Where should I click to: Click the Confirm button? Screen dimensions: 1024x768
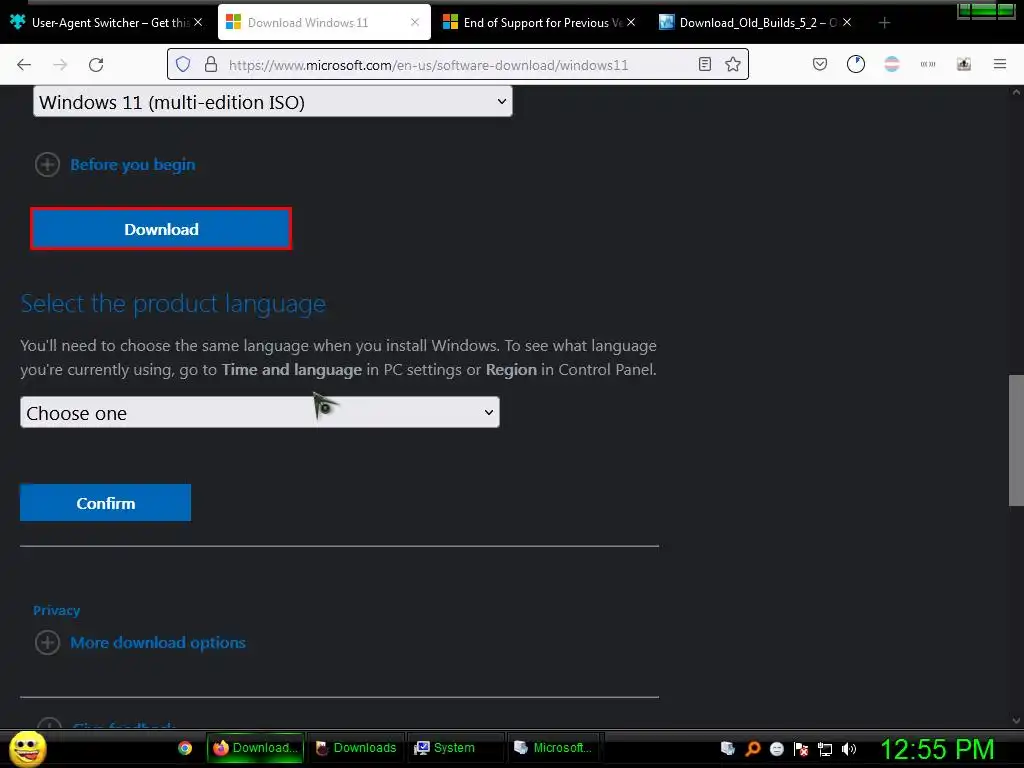point(105,503)
